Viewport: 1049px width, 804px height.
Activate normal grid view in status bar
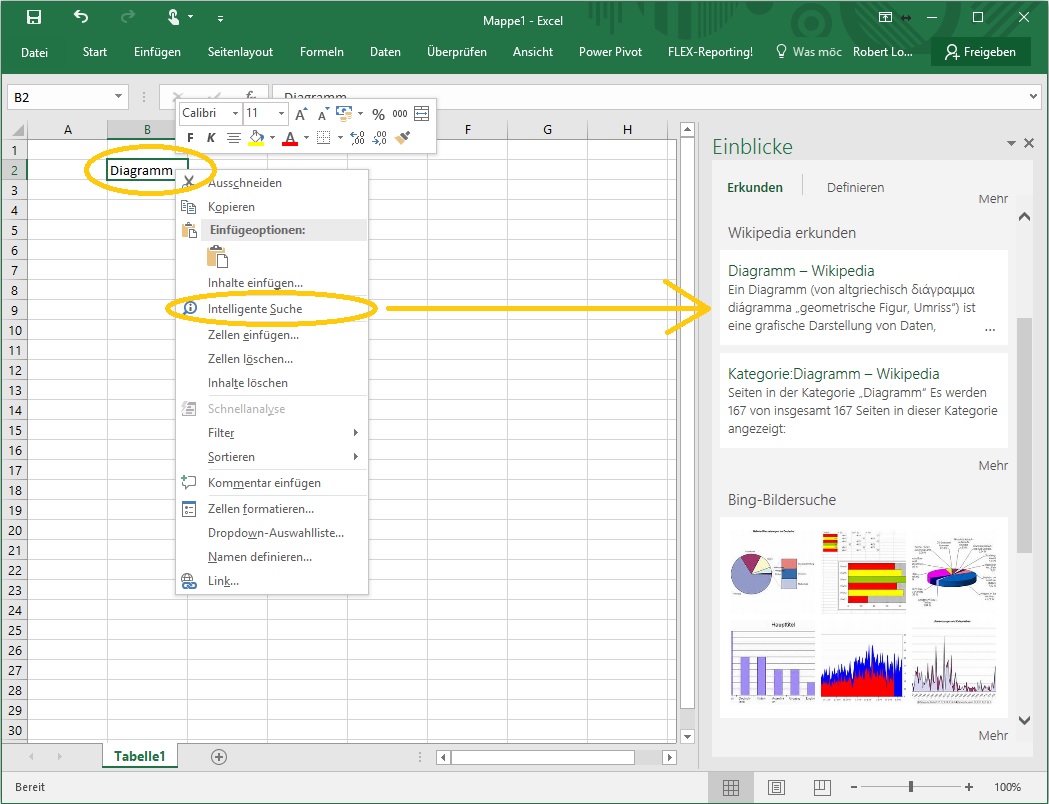point(731,787)
